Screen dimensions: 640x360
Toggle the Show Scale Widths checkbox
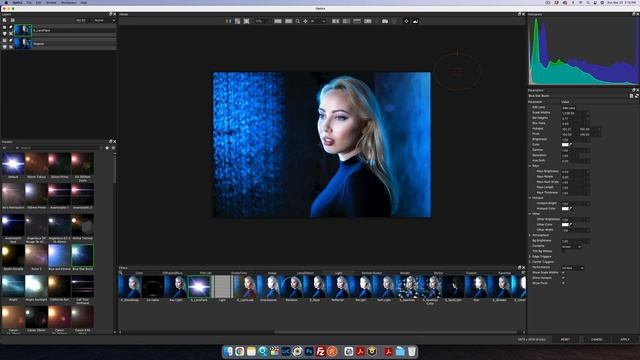[564, 273]
